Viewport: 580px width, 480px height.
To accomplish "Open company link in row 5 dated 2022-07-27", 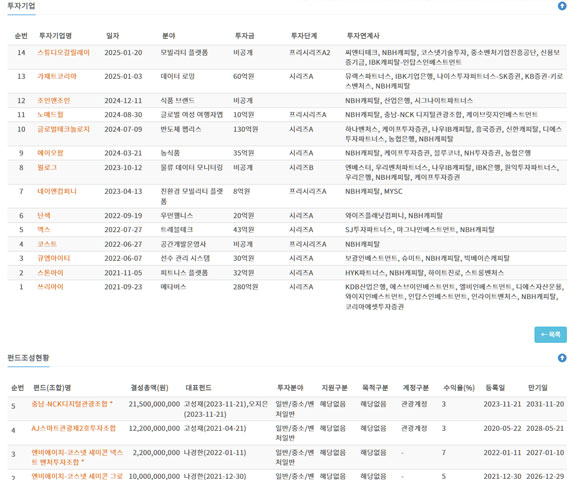I will 44,230.
